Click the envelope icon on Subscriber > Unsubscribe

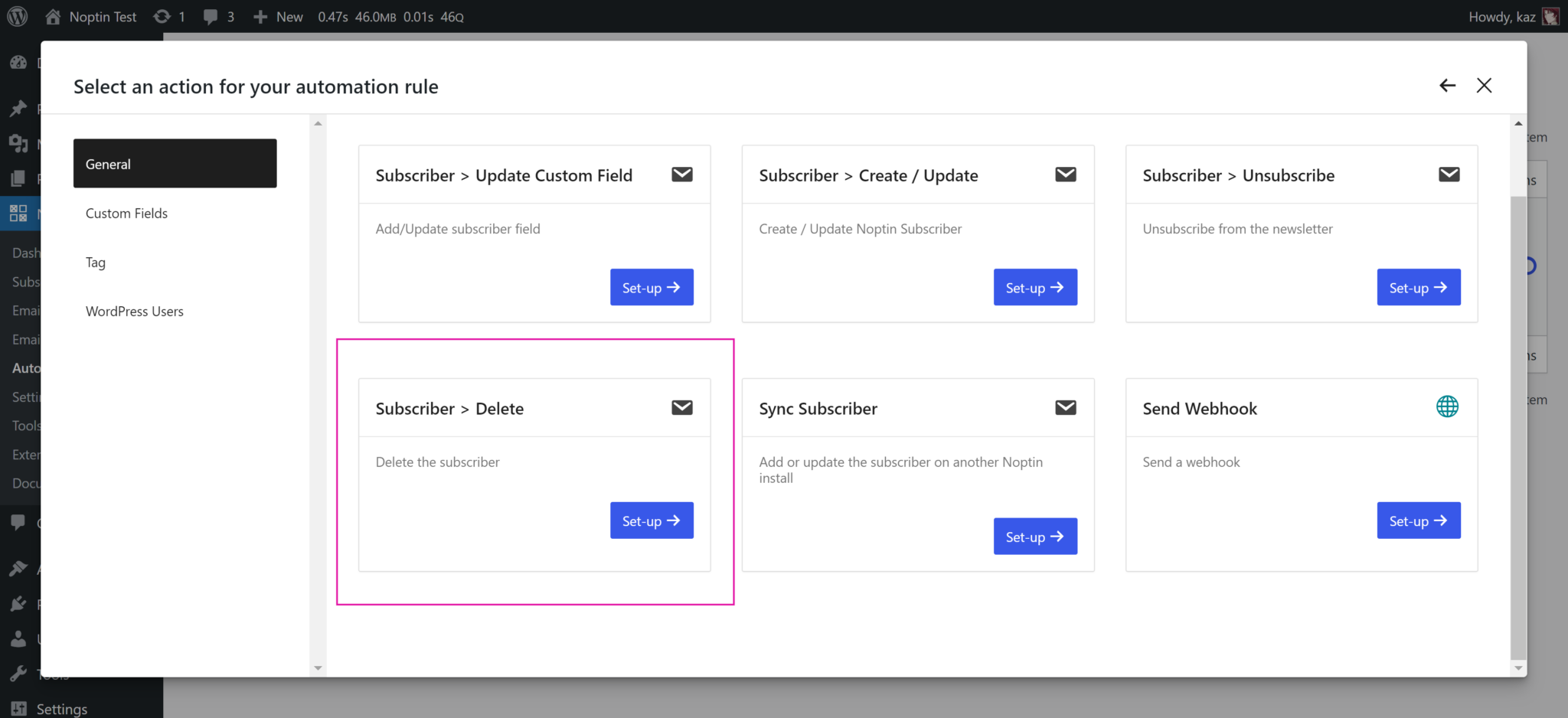pyautogui.click(x=1449, y=174)
